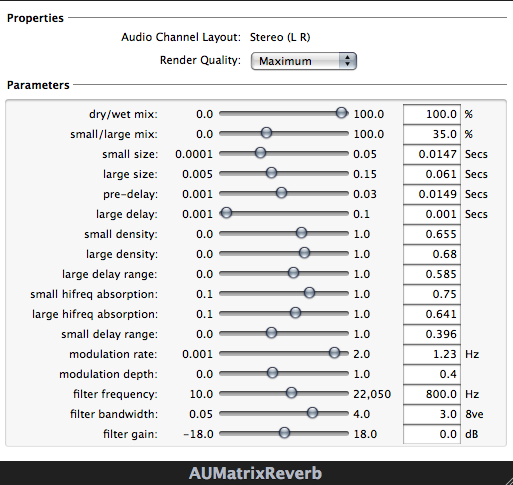Click the dry/wet mix slider knob
The image size is (513, 485).
point(341,113)
